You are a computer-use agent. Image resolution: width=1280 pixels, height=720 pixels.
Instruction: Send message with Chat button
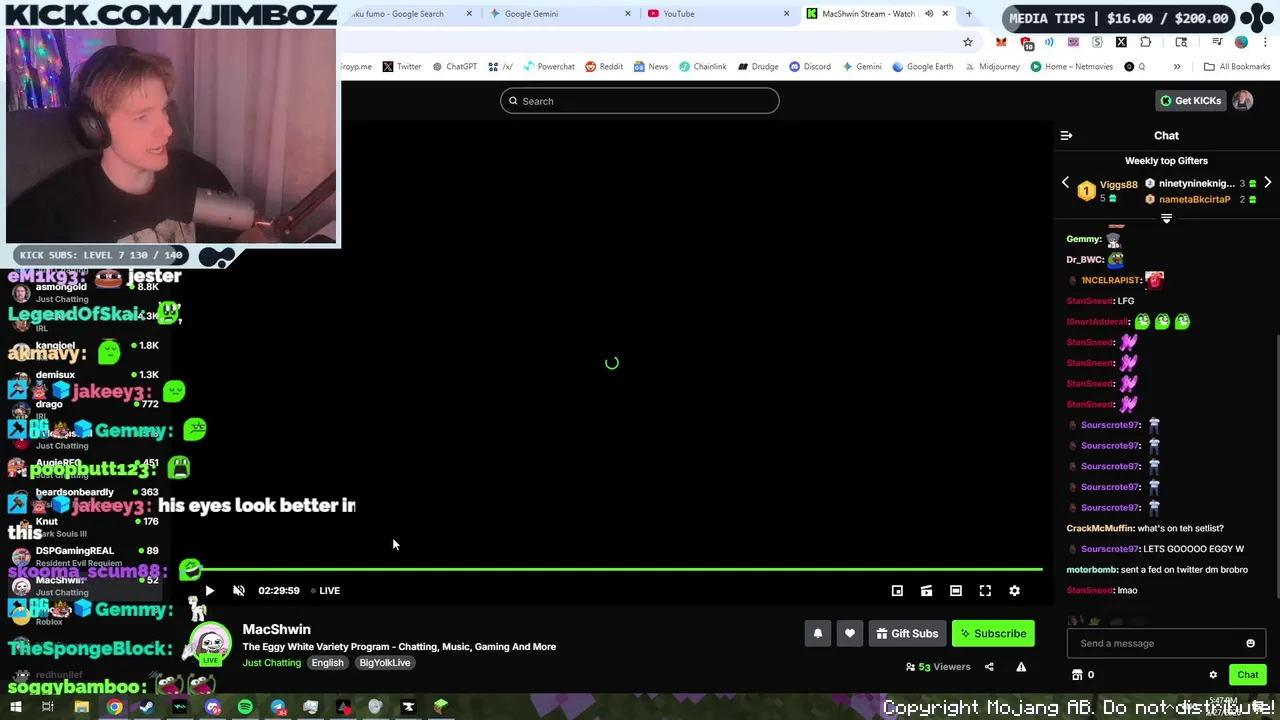(x=1247, y=675)
